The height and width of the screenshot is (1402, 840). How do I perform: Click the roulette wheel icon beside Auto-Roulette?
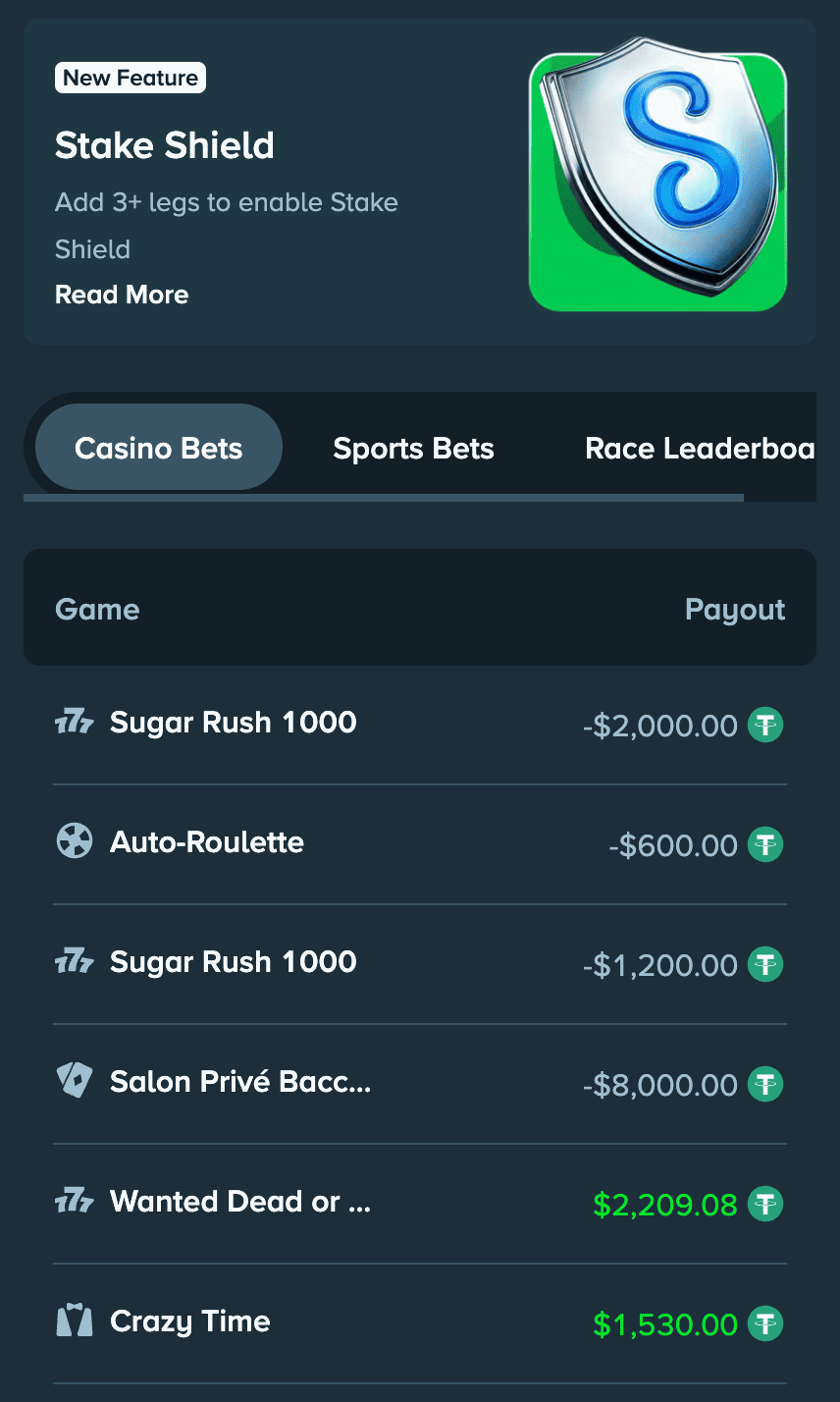coord(74,842)
